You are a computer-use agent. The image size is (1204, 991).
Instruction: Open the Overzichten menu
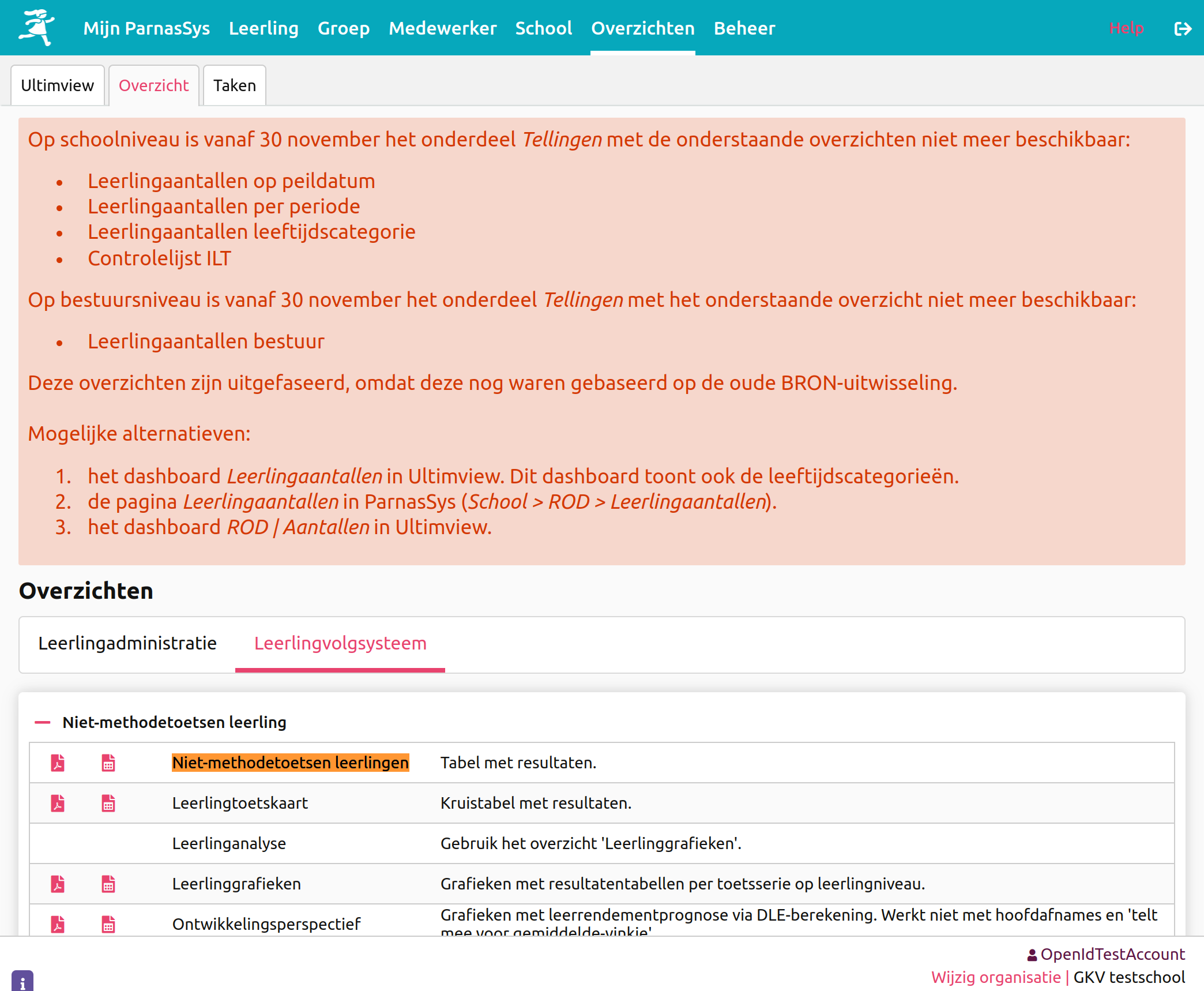(642, 28)
